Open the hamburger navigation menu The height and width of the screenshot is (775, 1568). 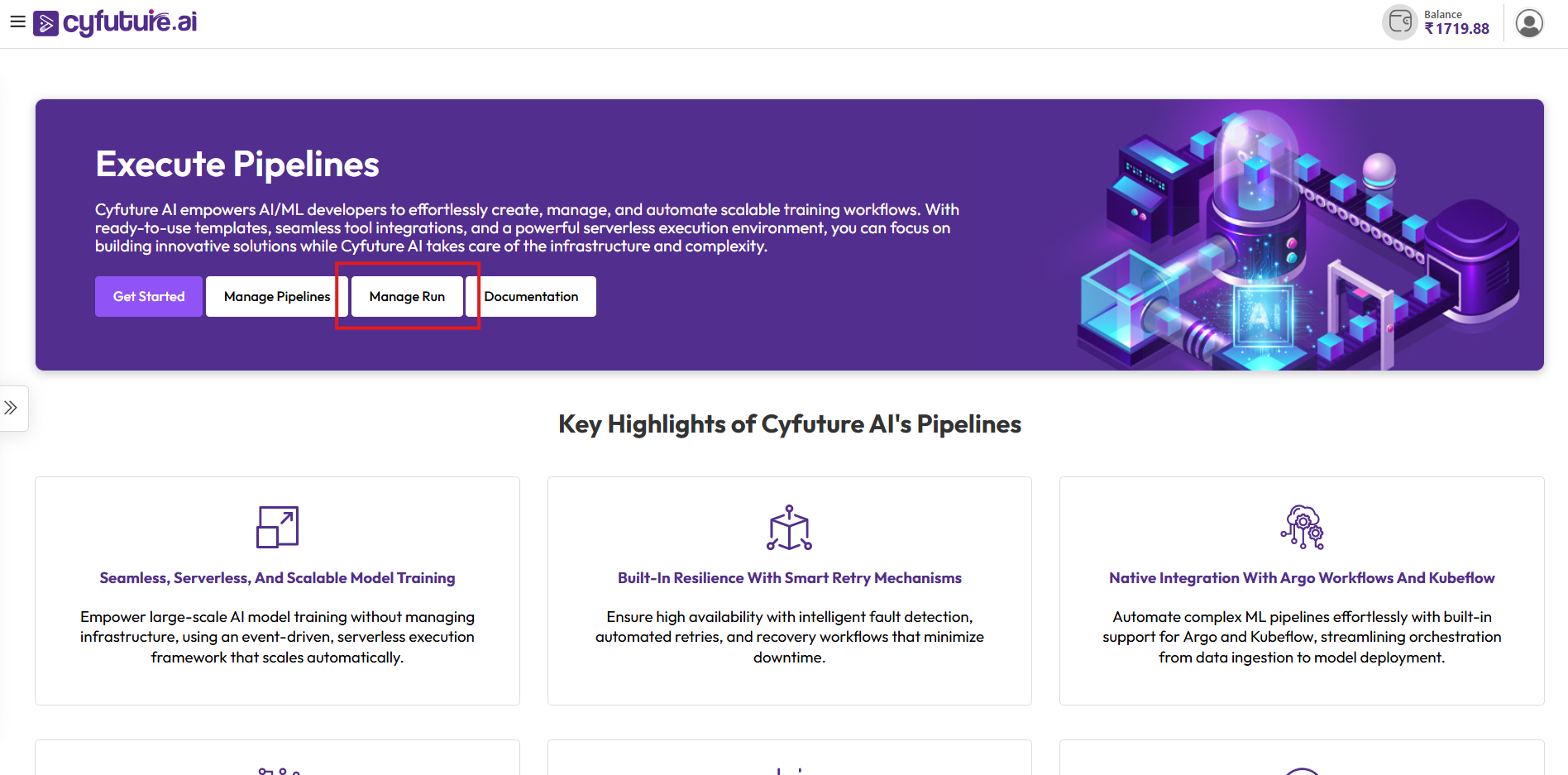pyautogui.click(x=17, y=22)
